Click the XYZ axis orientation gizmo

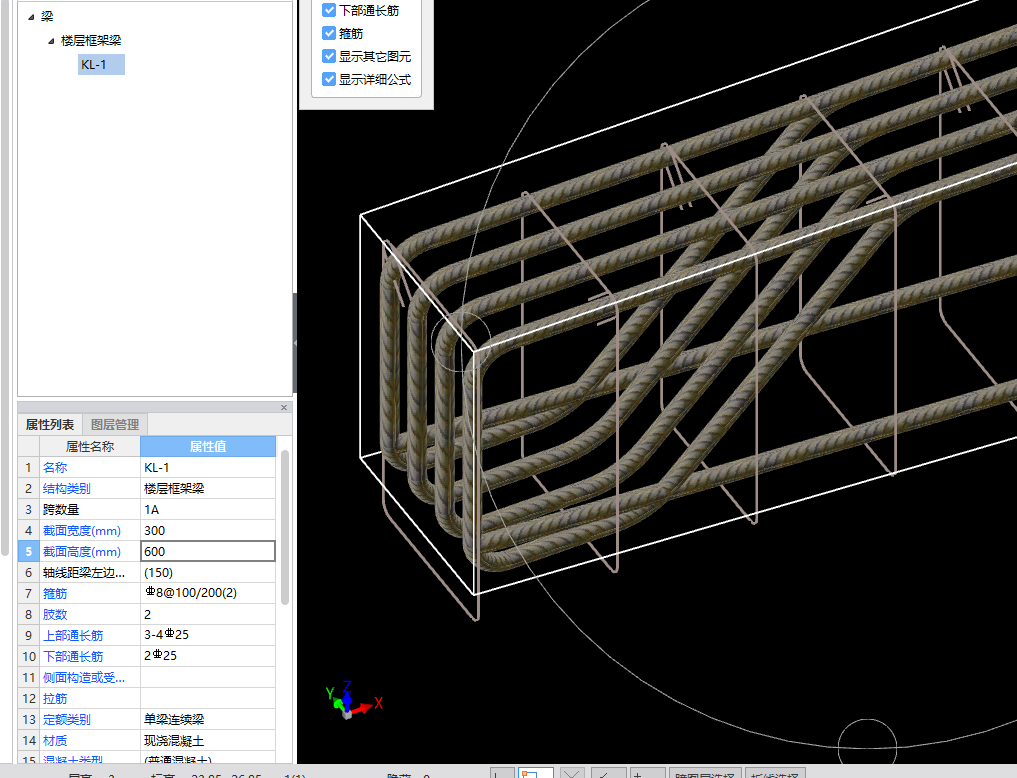coord(353,701)
